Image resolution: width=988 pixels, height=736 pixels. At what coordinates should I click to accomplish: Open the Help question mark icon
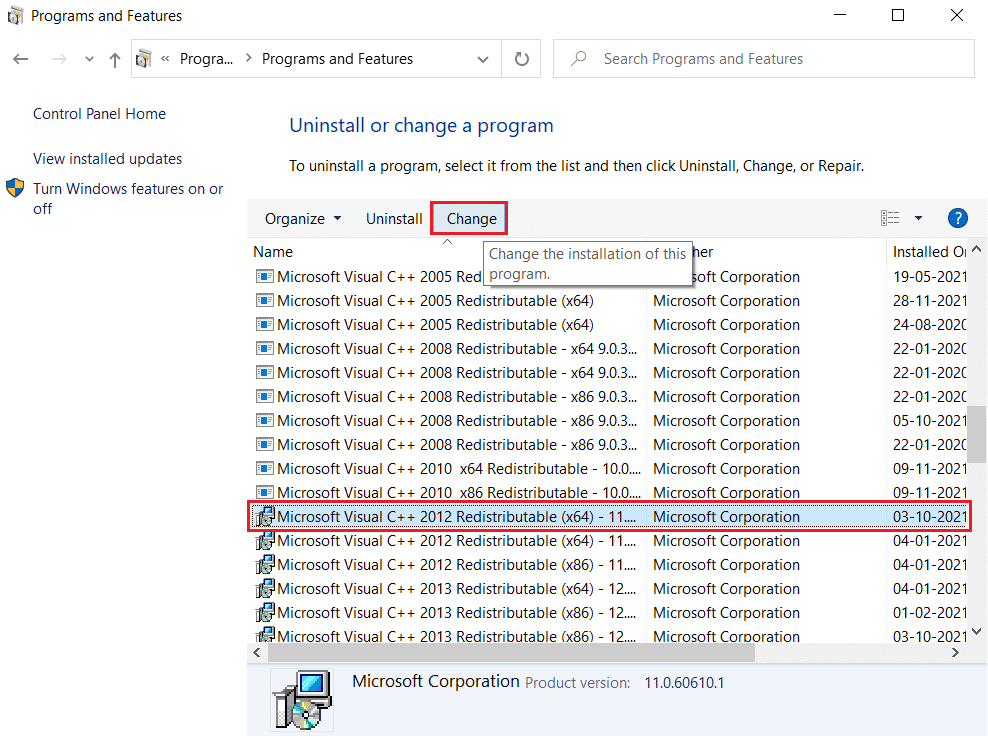tap(958, 218)
